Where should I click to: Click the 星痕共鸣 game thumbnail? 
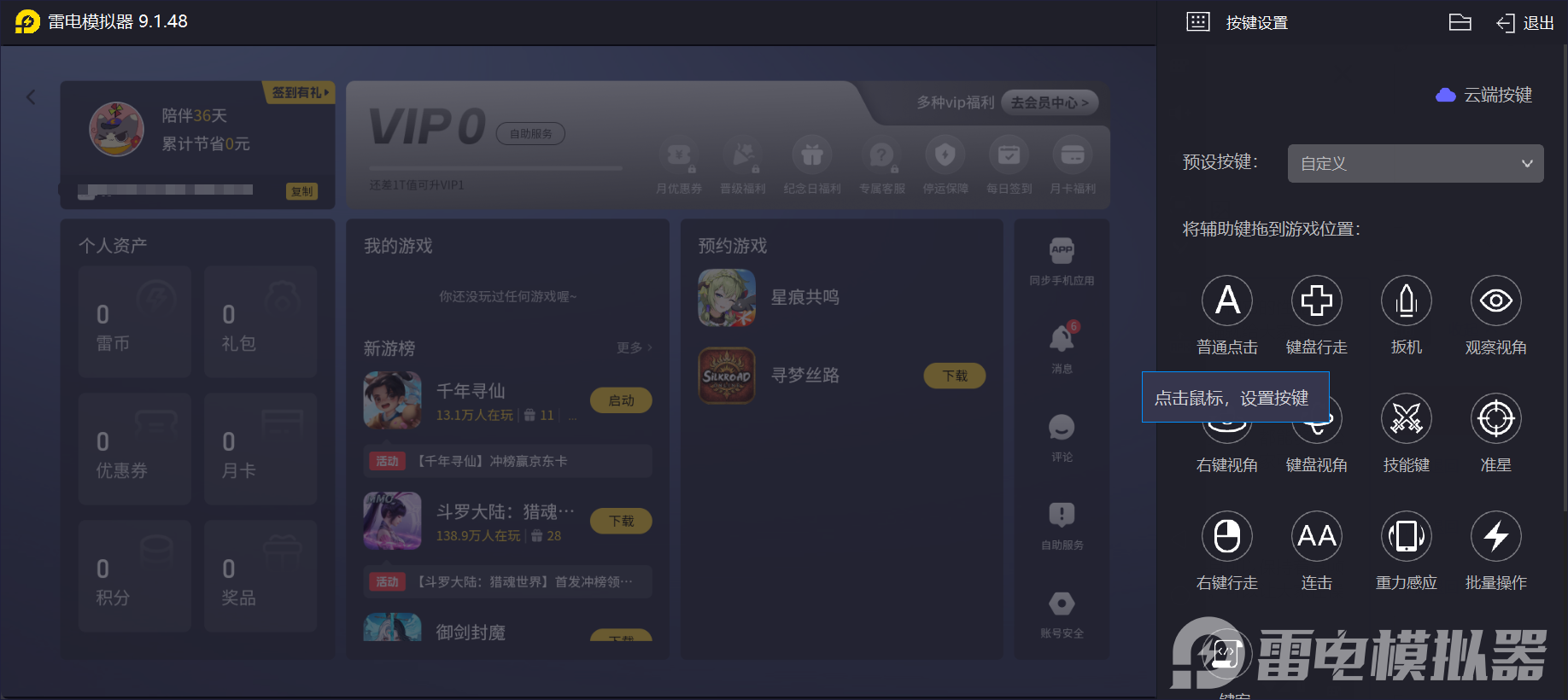coord(727,298)
